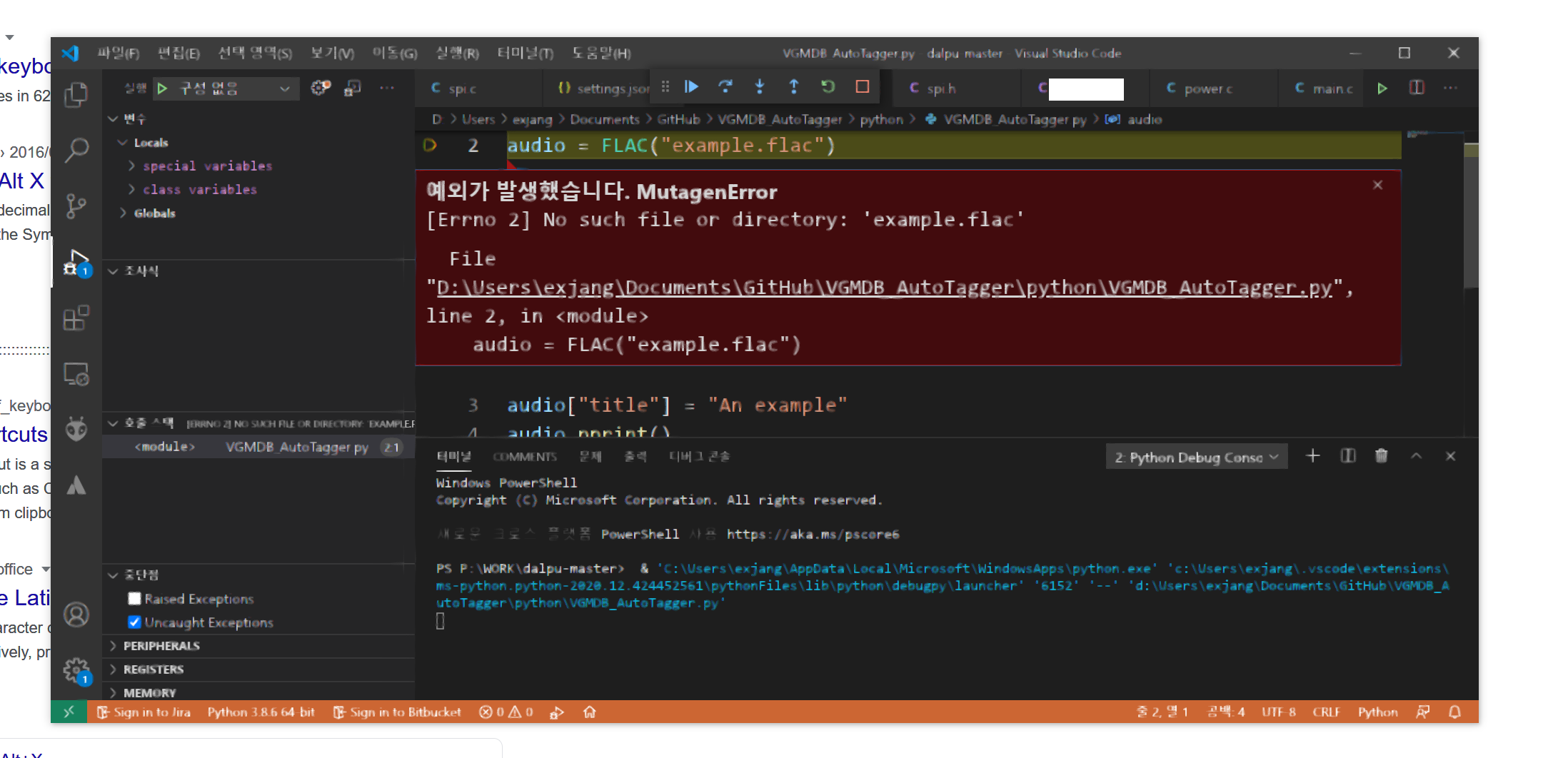The image size is (1568, 758).
Task: Split the editor to the right
Action: (1417, 88)
